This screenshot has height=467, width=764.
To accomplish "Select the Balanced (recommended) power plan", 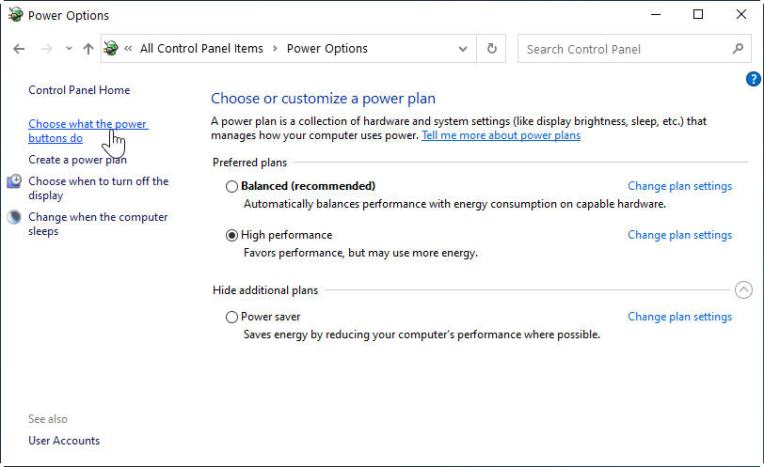I will 232,186.
